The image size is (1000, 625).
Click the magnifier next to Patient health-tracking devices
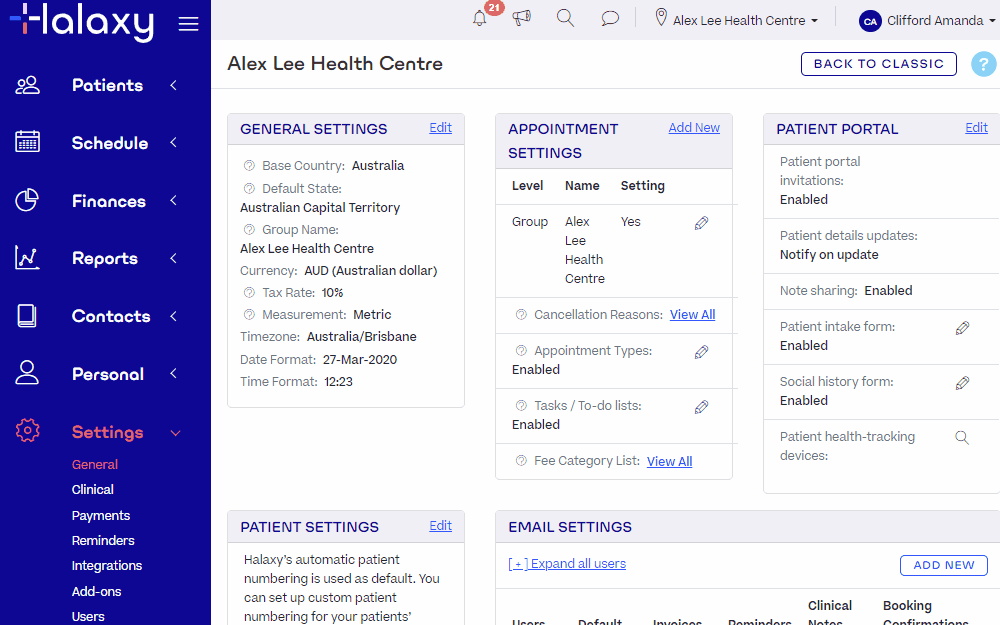pyautogui.click(x=962, y=437)
